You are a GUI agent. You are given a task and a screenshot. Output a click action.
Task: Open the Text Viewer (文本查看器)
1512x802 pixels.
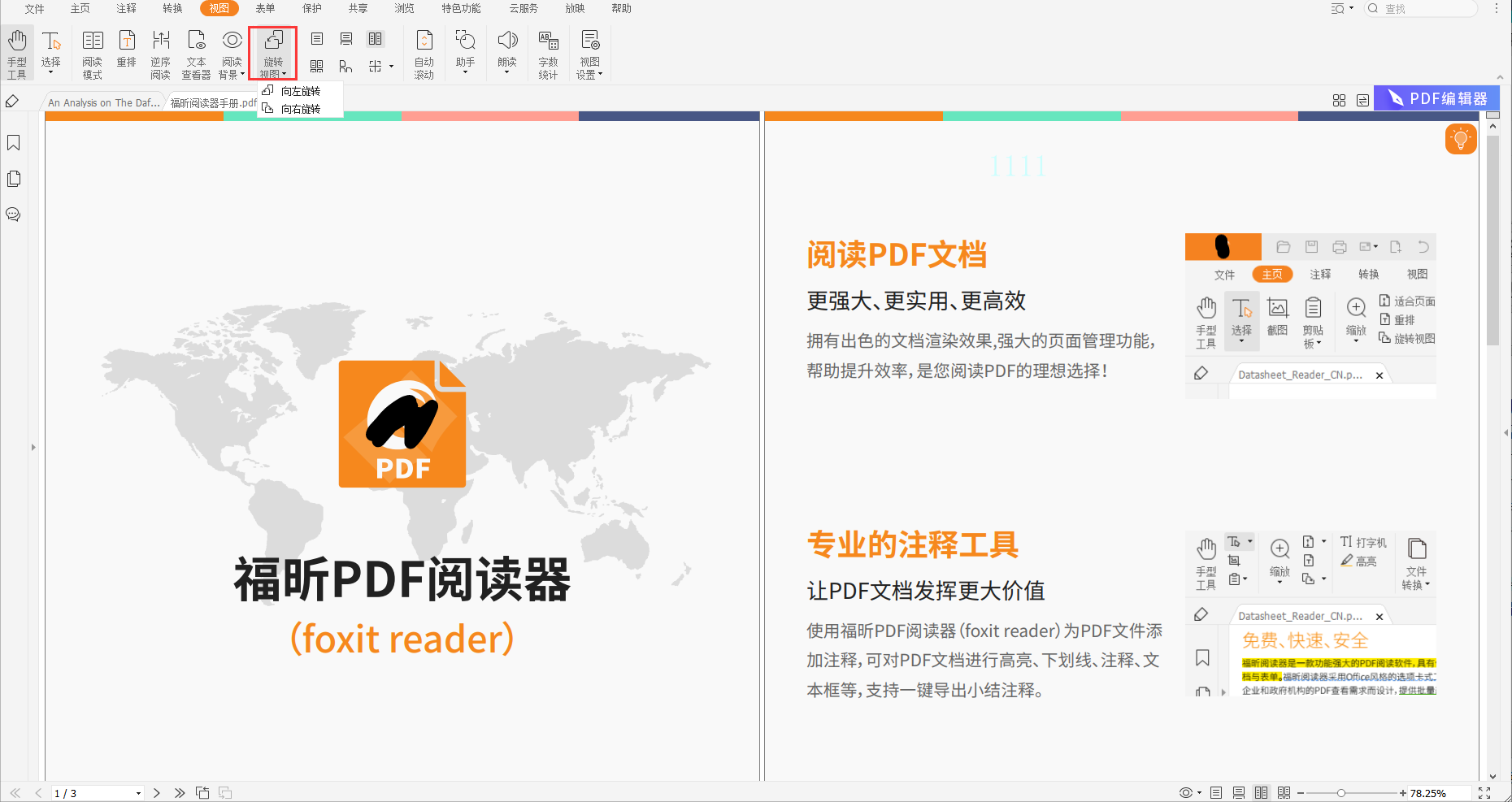[196, 54]
